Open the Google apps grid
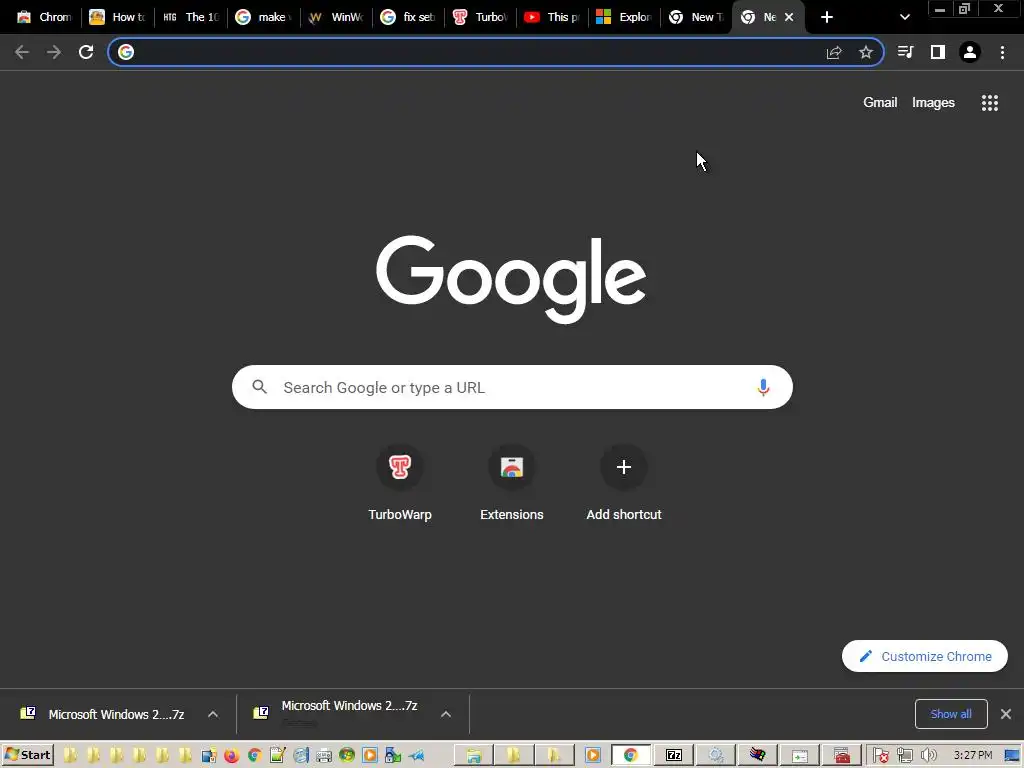The width and height of the screenshot is (1024, 768). click(x=990, y=103)
